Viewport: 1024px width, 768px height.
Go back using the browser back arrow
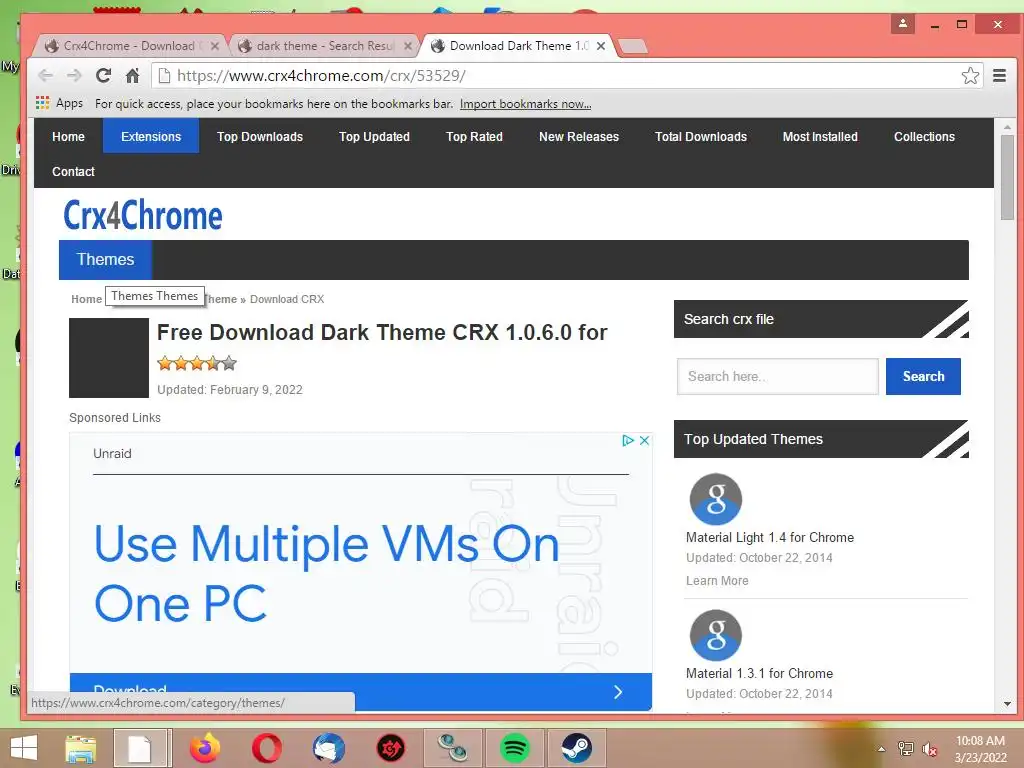point(45,76)
